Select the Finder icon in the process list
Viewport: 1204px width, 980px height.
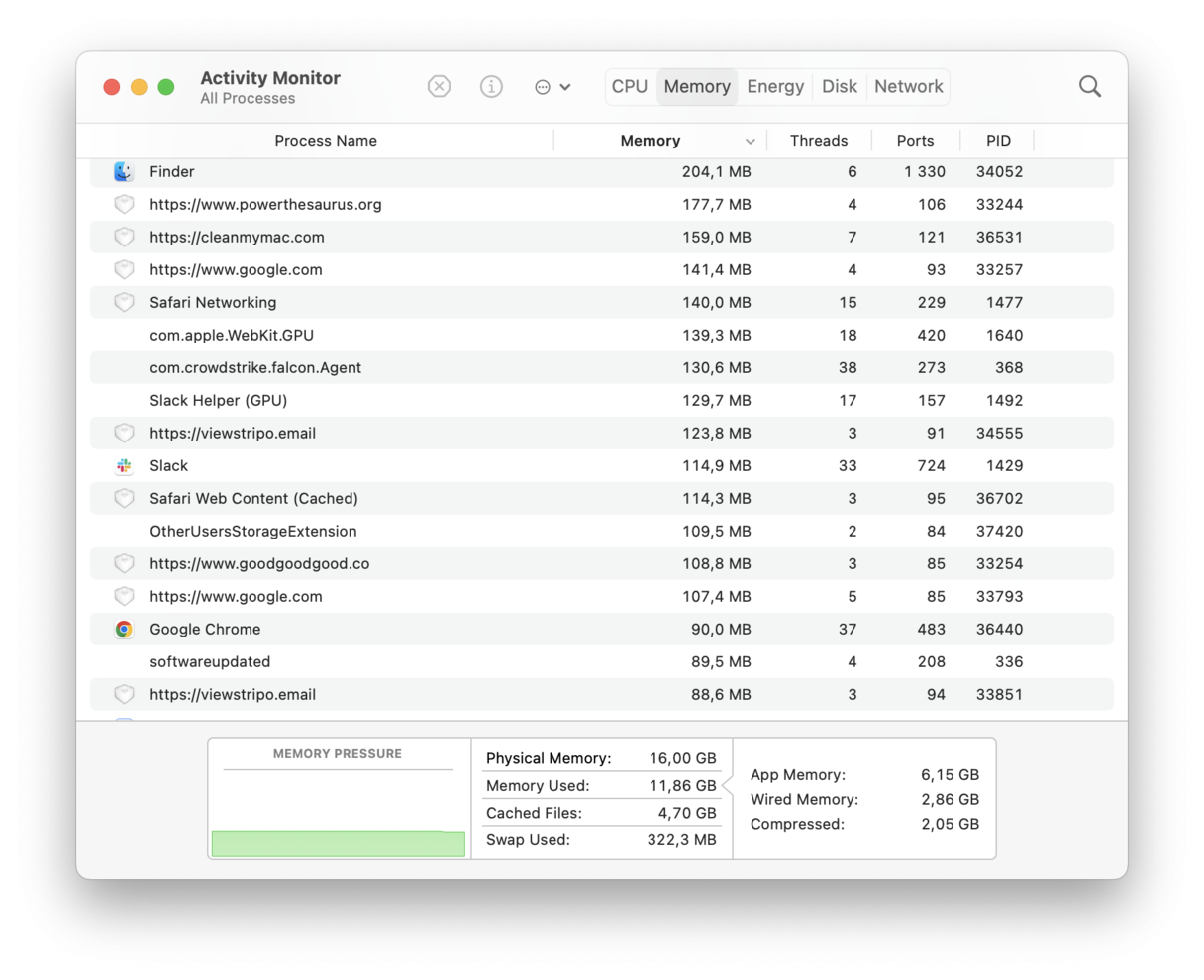(124, 171)
